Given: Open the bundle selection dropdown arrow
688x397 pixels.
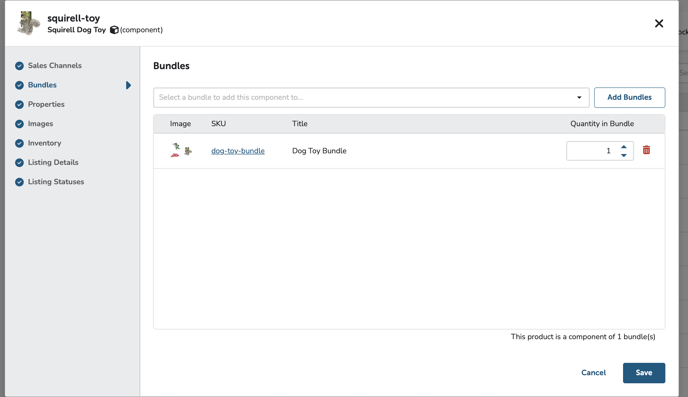Looking at the screenshot, I should (579, 97).
